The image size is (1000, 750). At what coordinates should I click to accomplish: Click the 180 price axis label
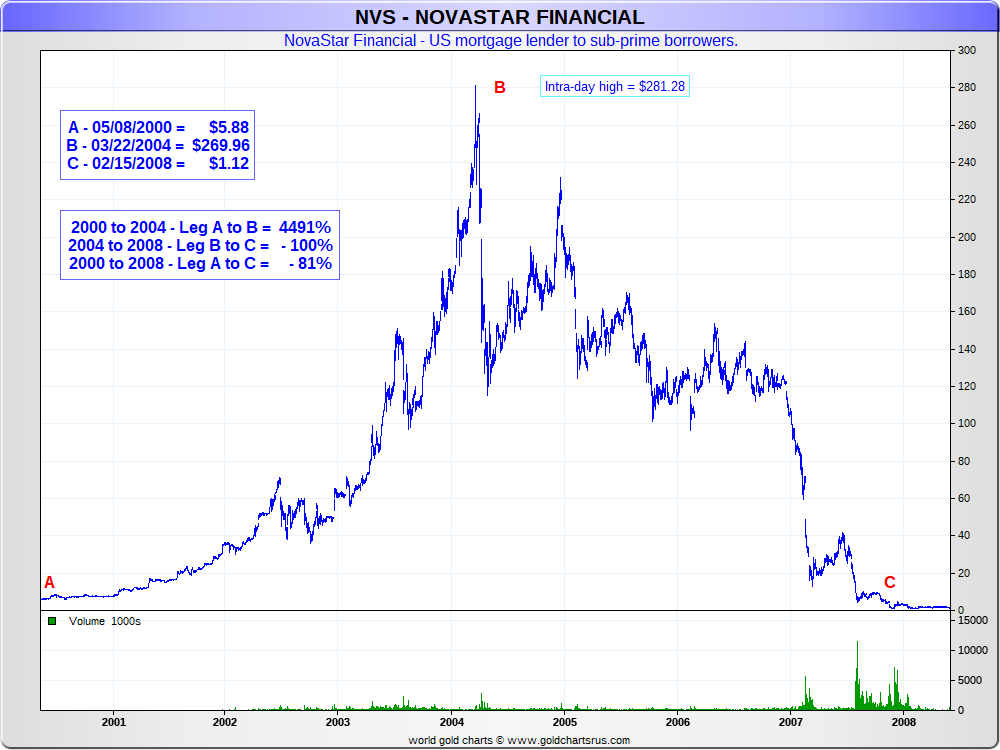click(x=967, y=274)
